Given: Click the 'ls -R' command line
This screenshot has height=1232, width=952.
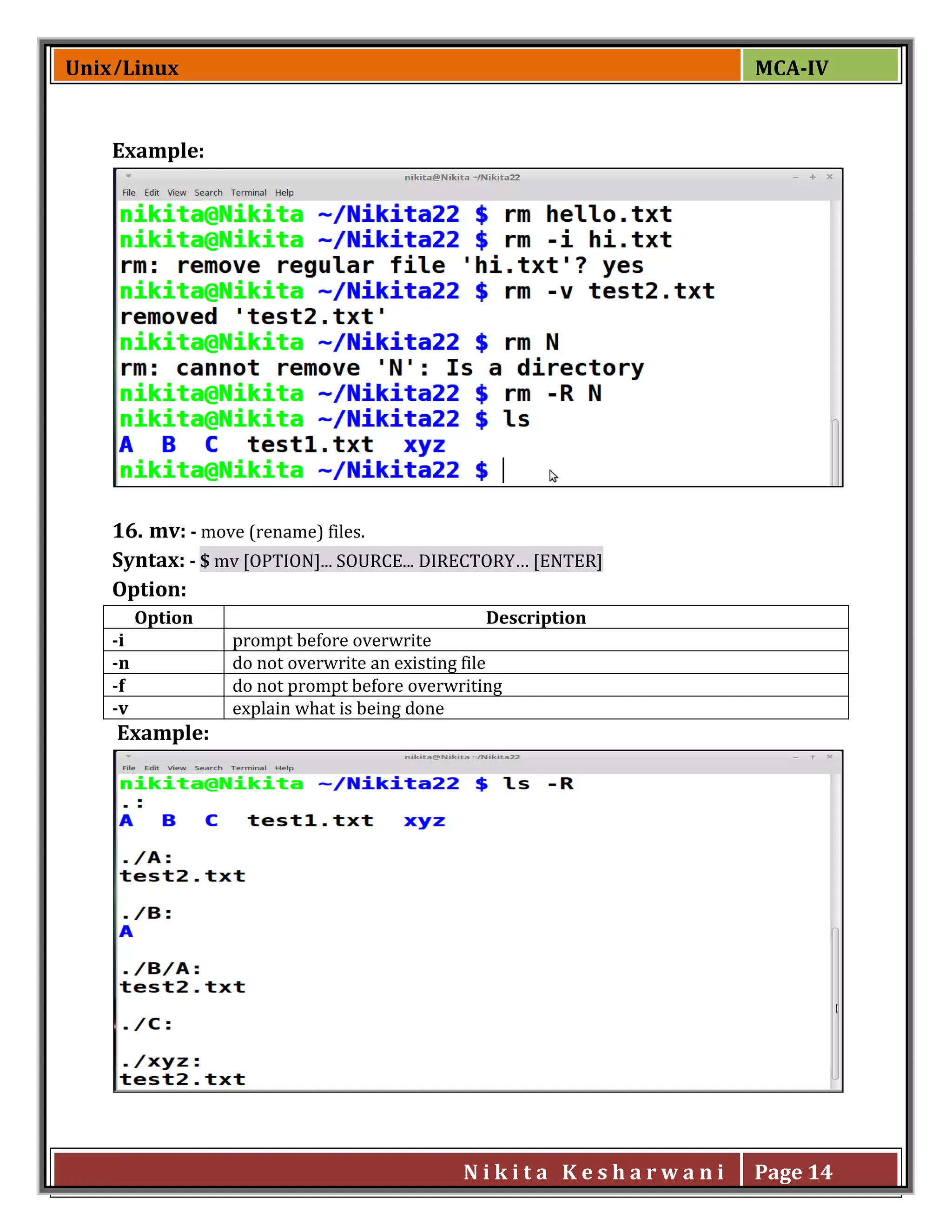Looking at the screenshot, I should pyautogui.click(x=346, y=783).
